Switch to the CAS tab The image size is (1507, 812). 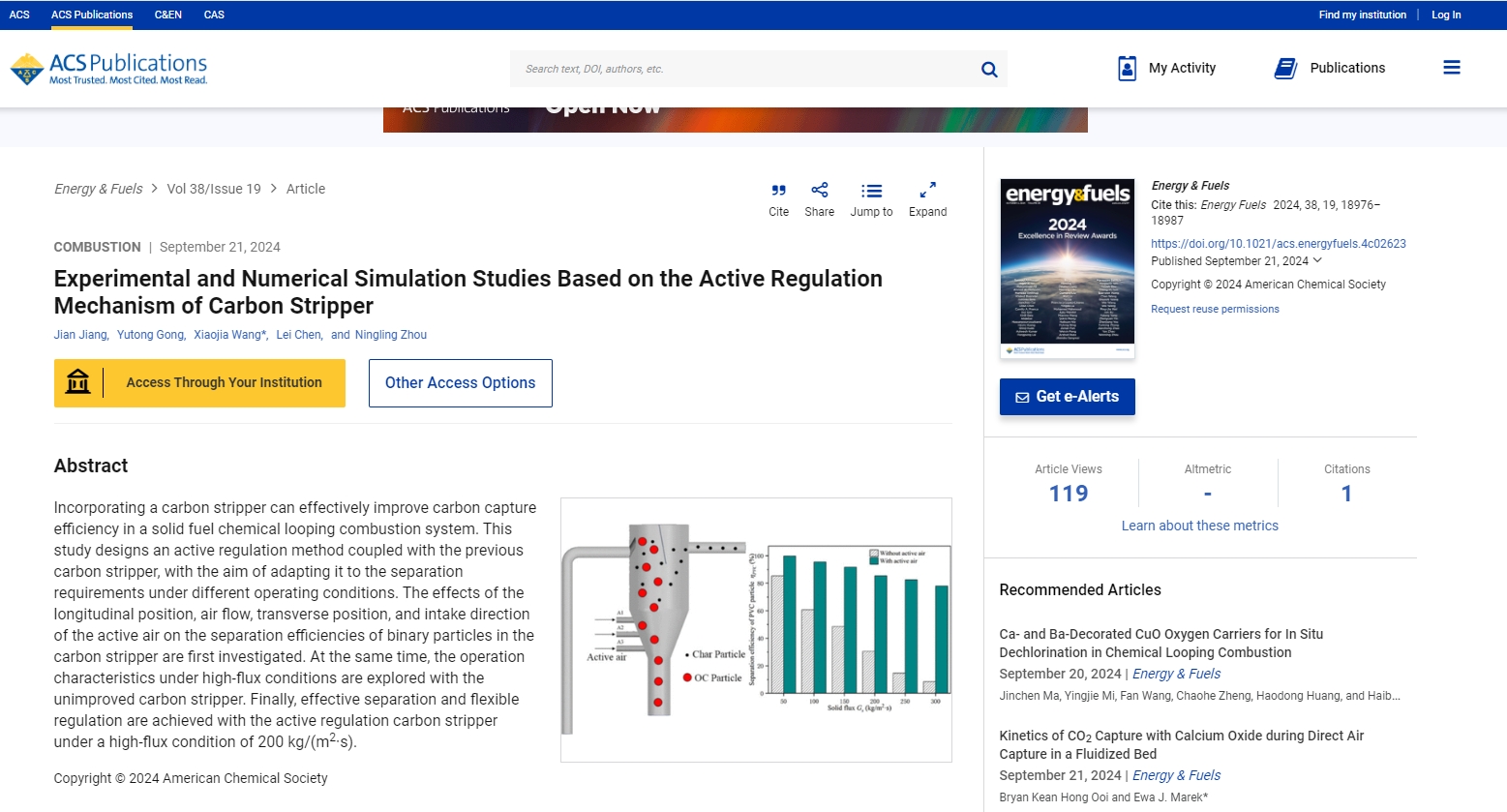pos(214,15)
